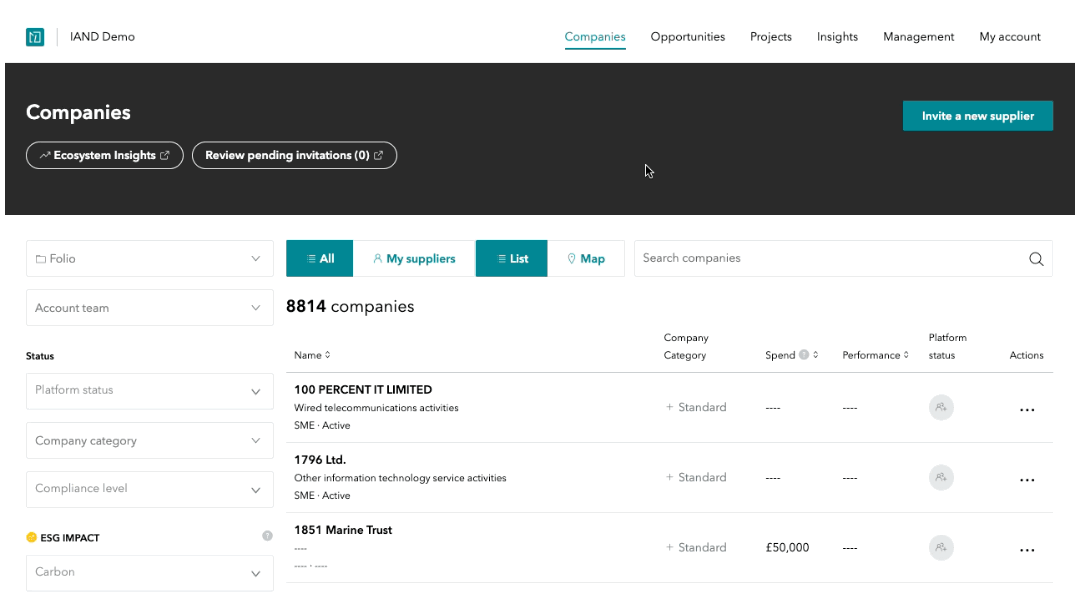Open actions menu for 1796 Ltd.
Screen dimensions: 1080x608
[x=1027, y=480]
